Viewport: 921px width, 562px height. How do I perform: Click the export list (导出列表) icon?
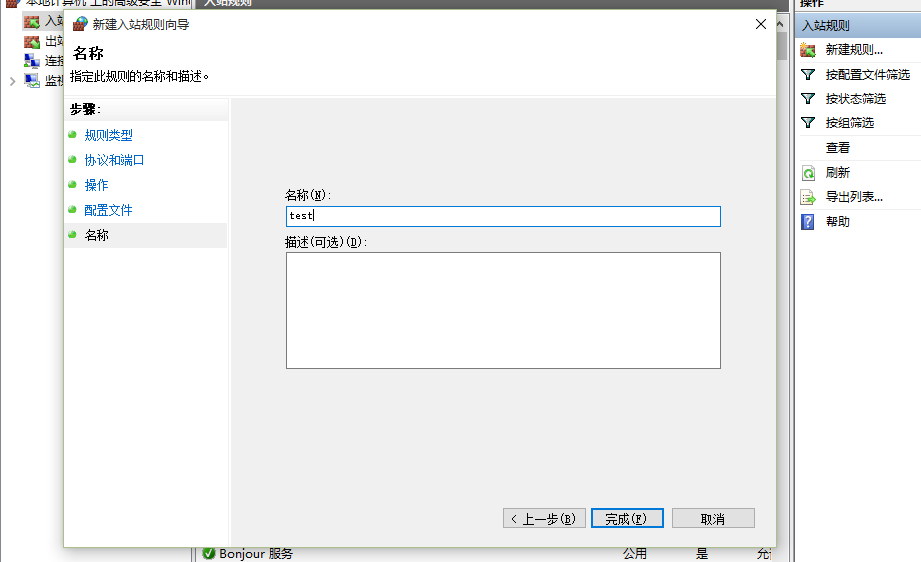tap(808, 197)
